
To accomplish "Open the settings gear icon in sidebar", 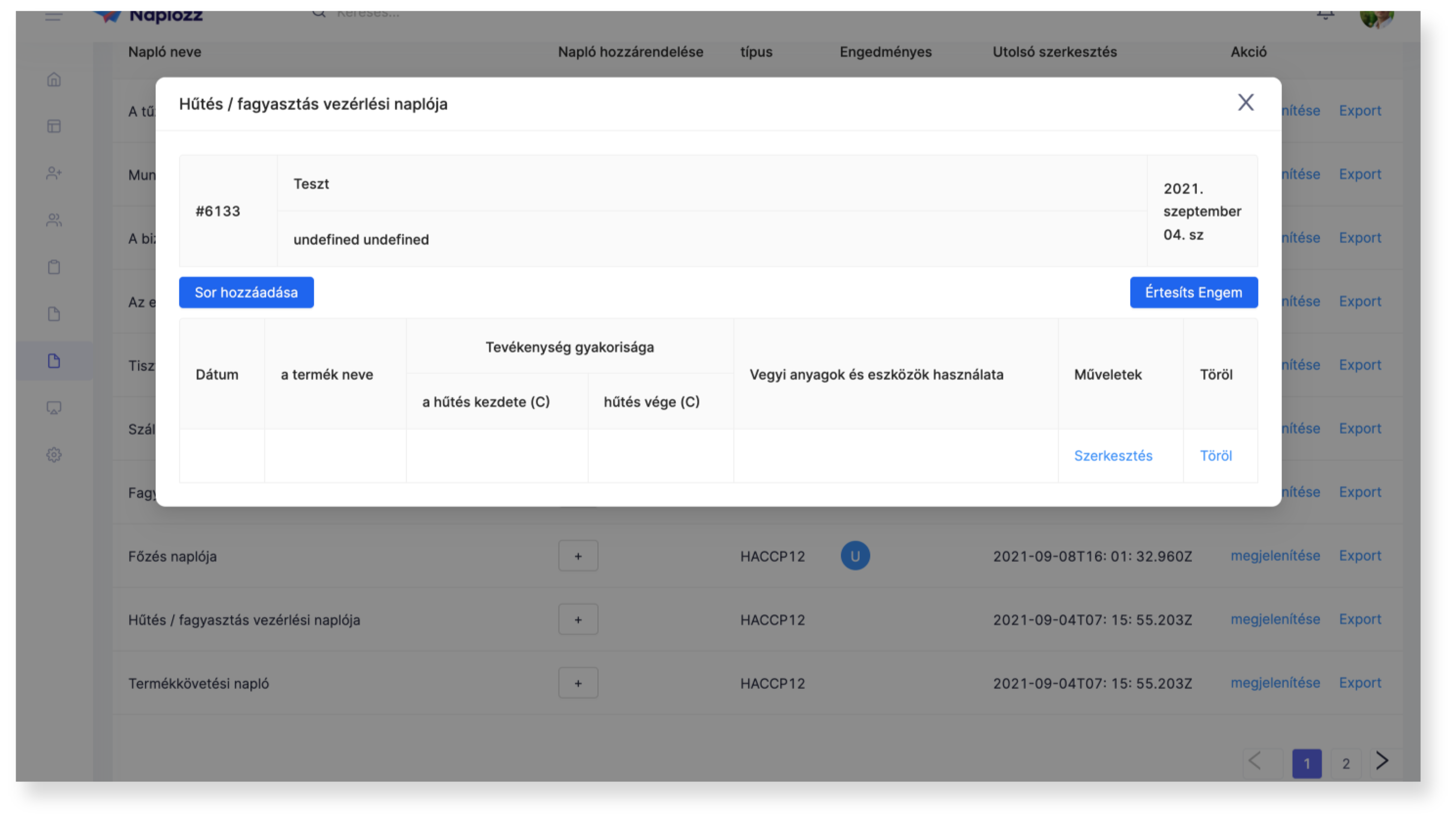I will (x=54, y=455).
